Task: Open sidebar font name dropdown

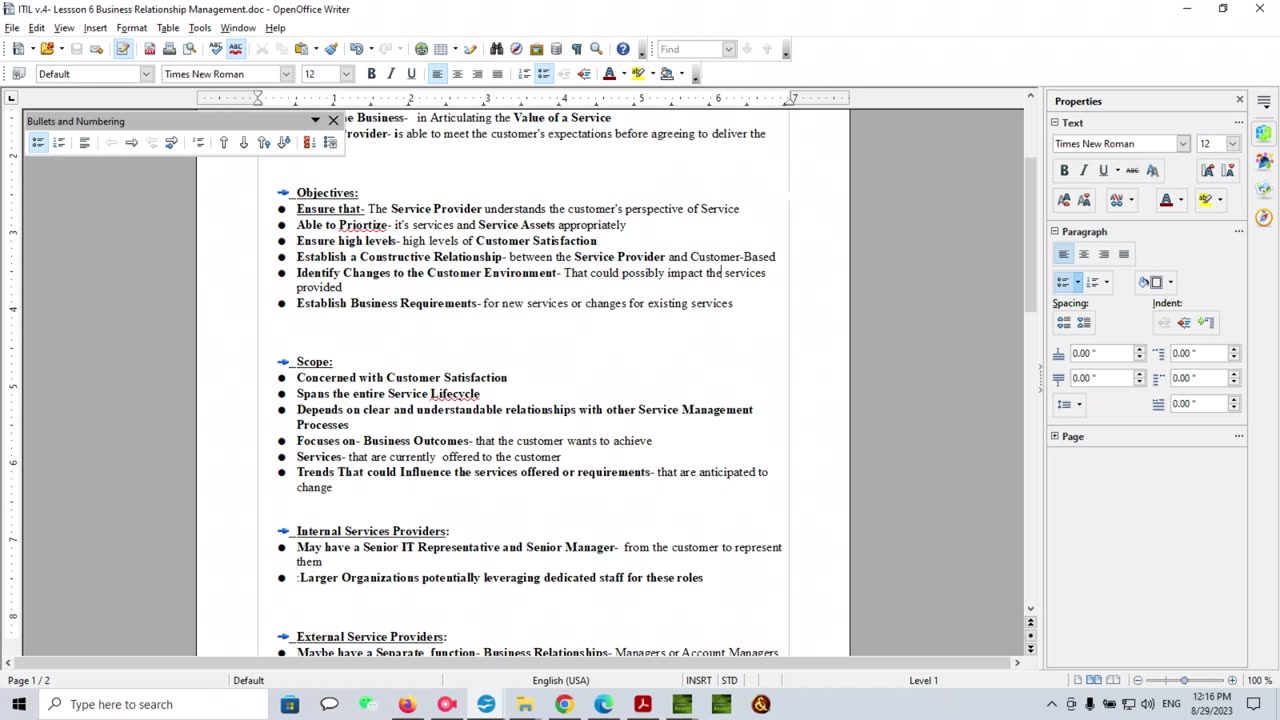Action: coord(1183,144)
